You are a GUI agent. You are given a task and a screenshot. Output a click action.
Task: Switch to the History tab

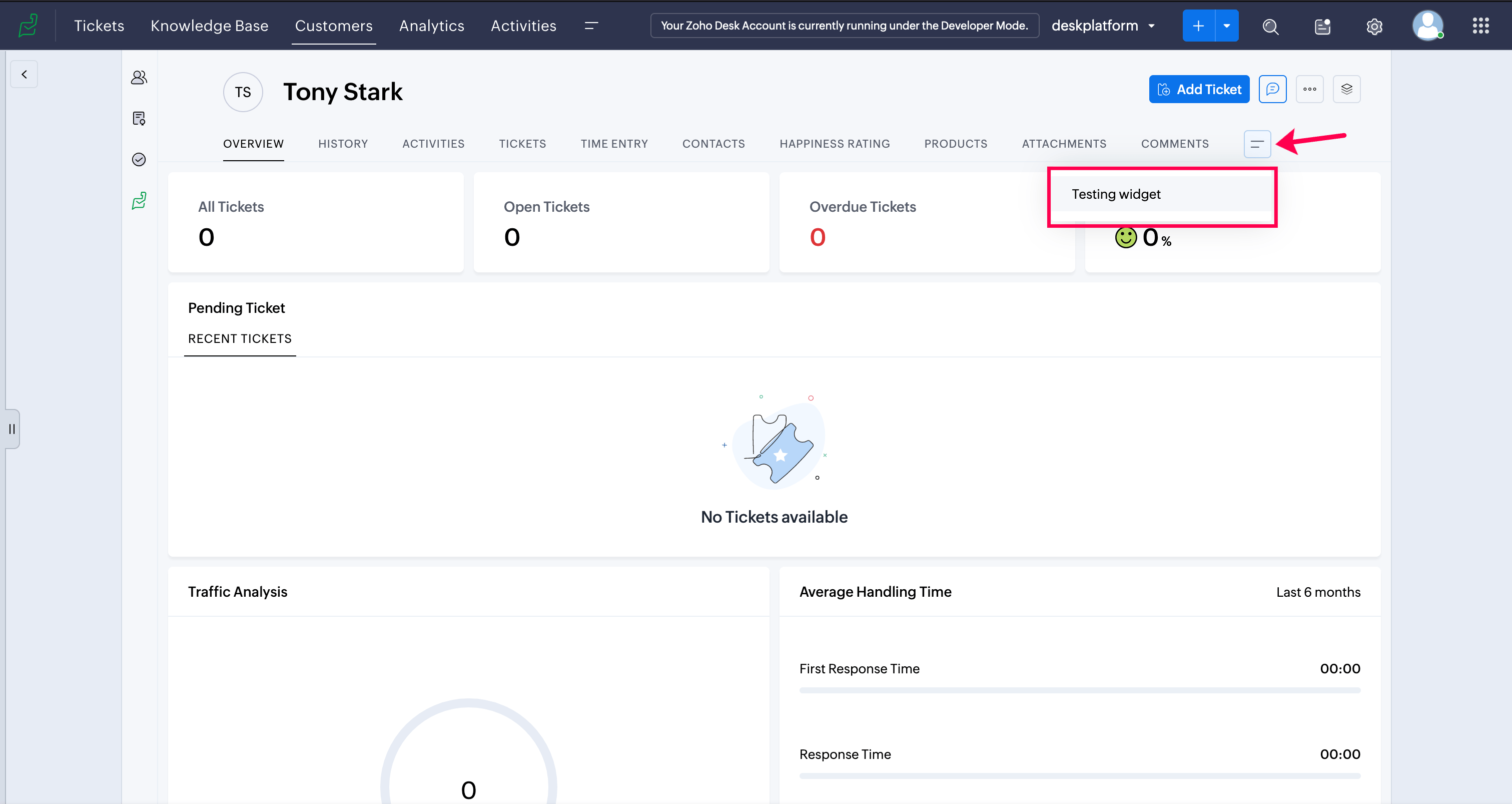coord(343,144)
